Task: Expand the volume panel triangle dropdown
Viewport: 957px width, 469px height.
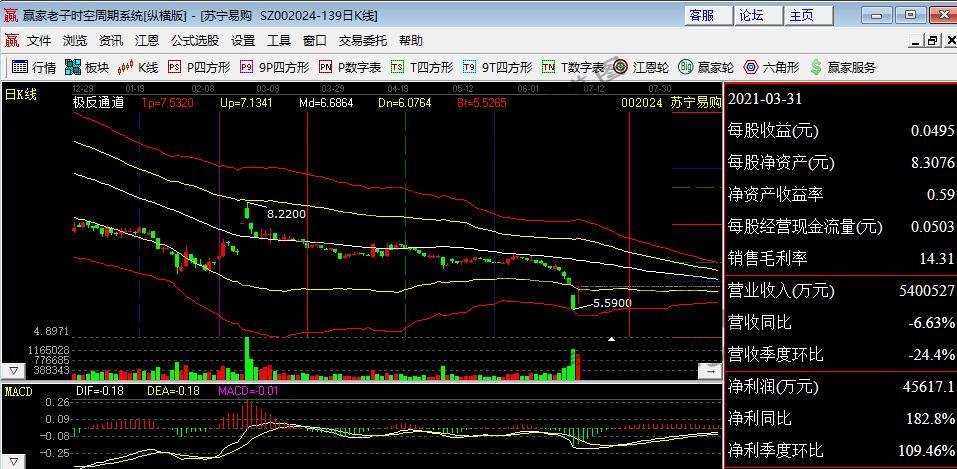Action: click(13, 371)
